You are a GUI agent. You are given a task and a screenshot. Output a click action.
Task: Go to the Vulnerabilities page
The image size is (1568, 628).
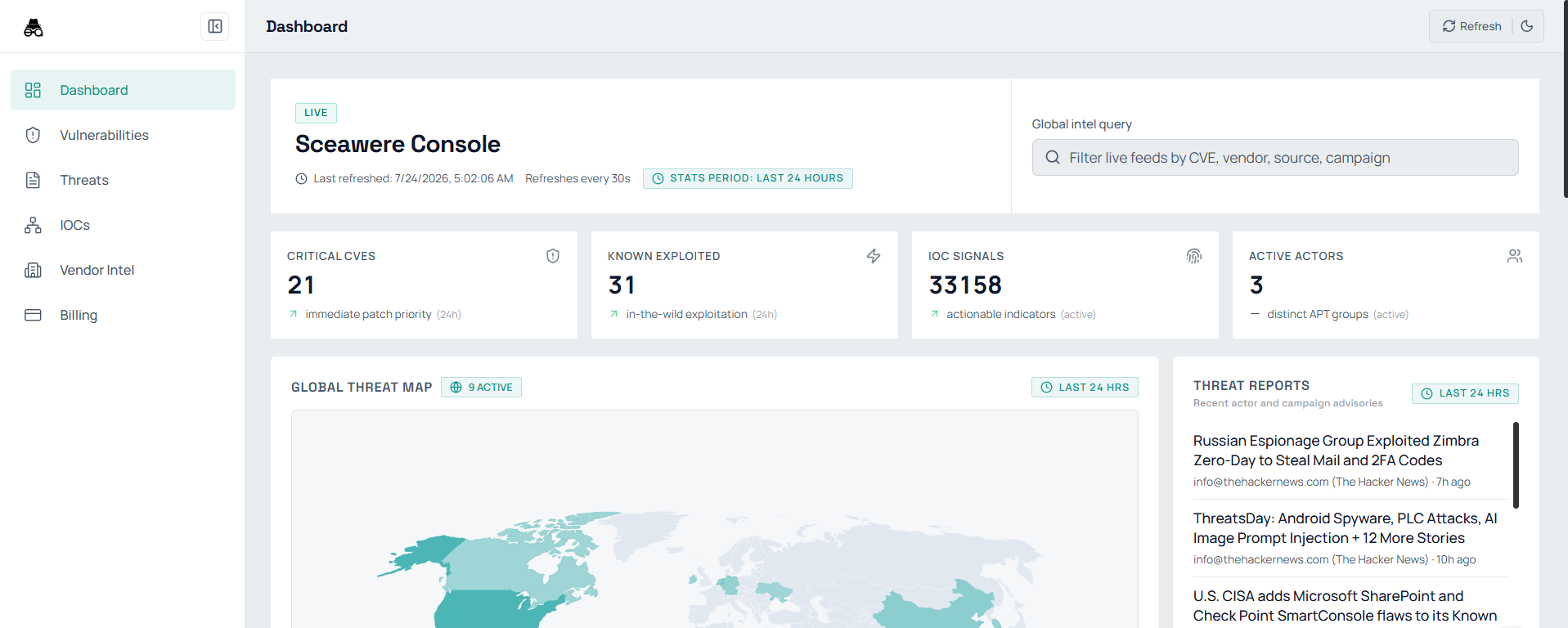coord(123,135)
